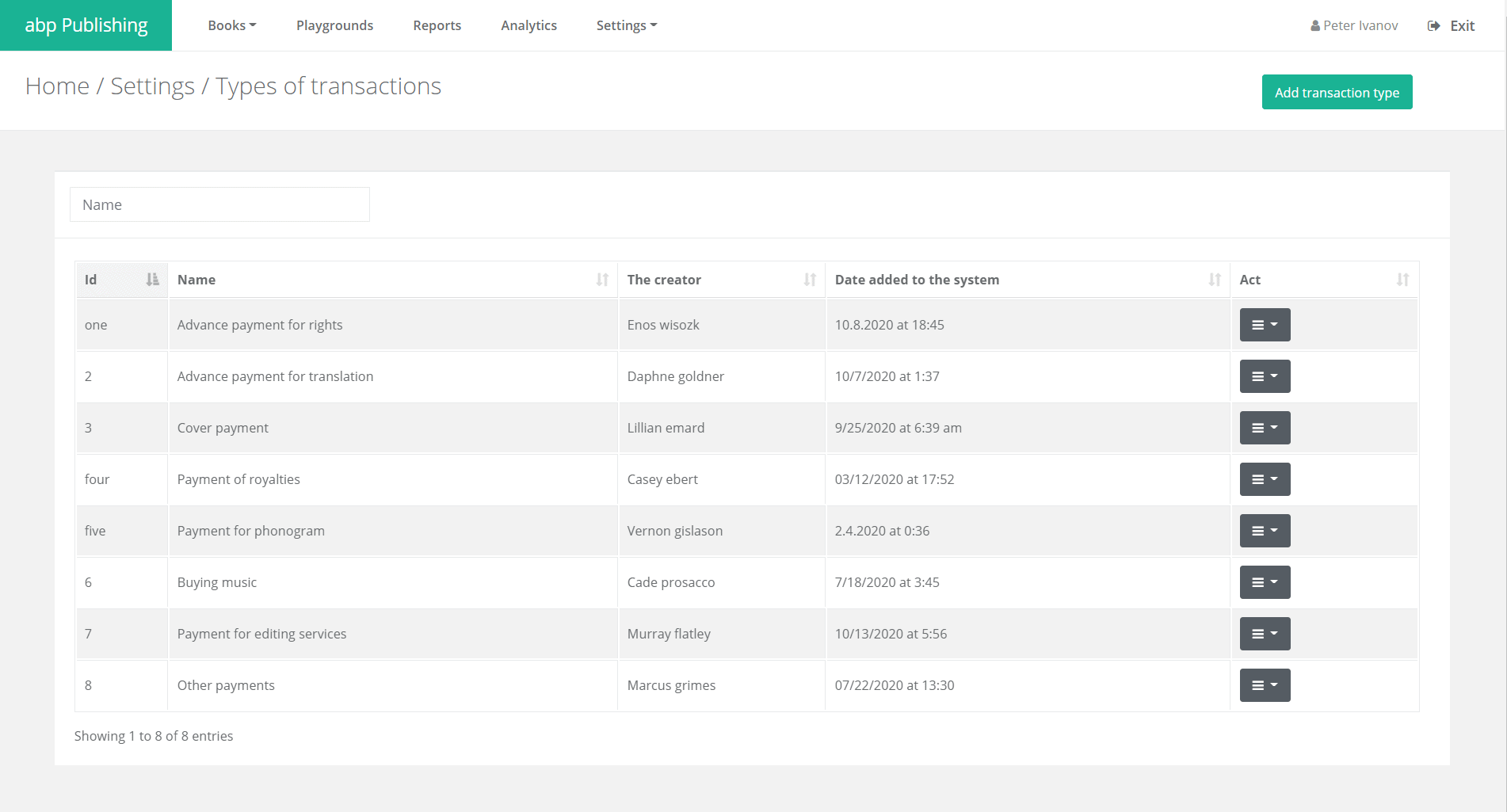Screen dimensions: 1507x812
Task: Select the 'Payment for phonogram' cell
Action: (393, 531)
